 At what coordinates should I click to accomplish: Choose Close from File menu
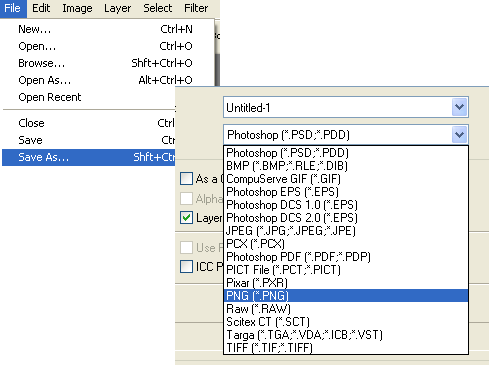pyautogui.click(x=89, y=123)
